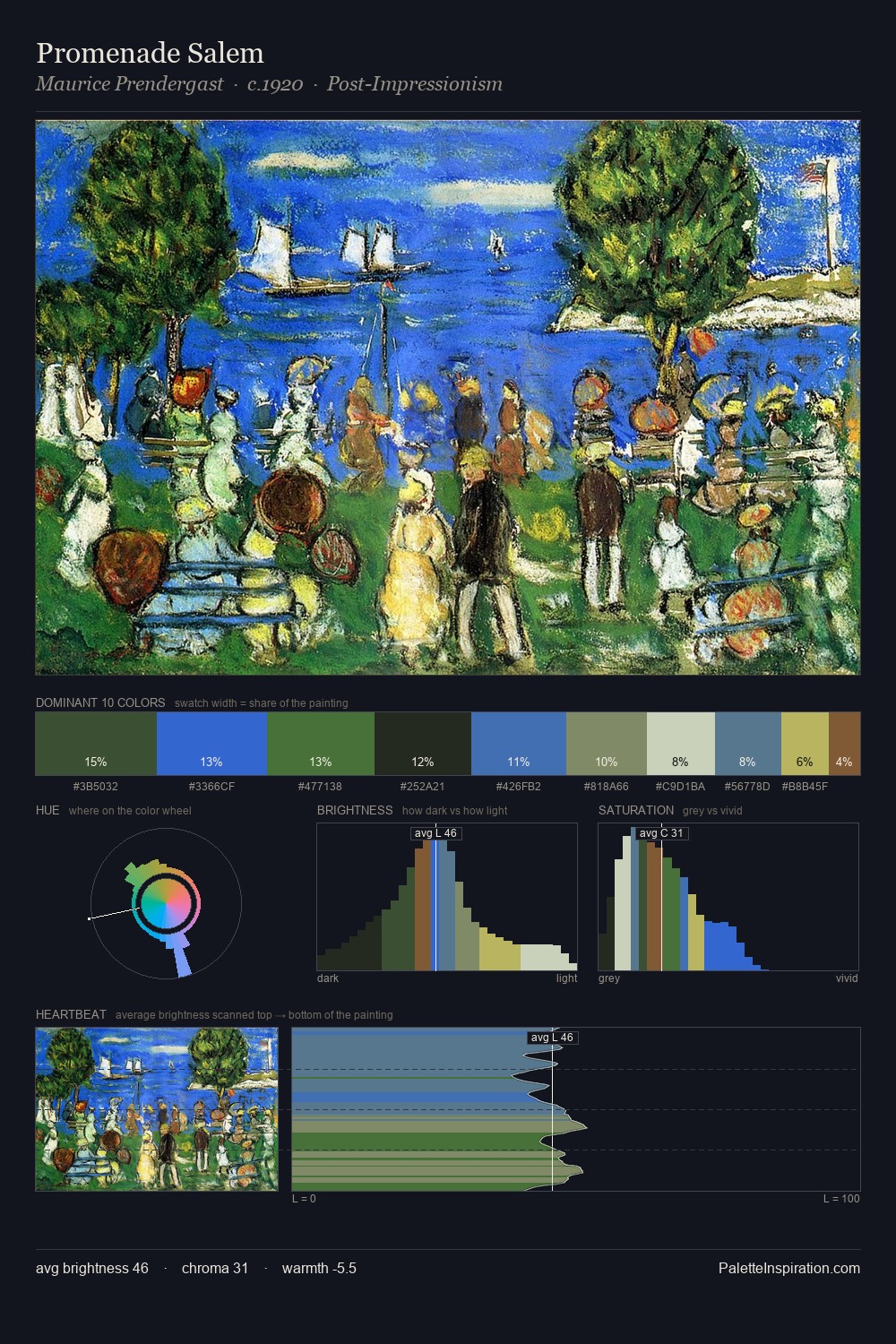Viewport: 896px width, 1344px height.
Task: Click the 'light' axis label
Action: (566, 978)
